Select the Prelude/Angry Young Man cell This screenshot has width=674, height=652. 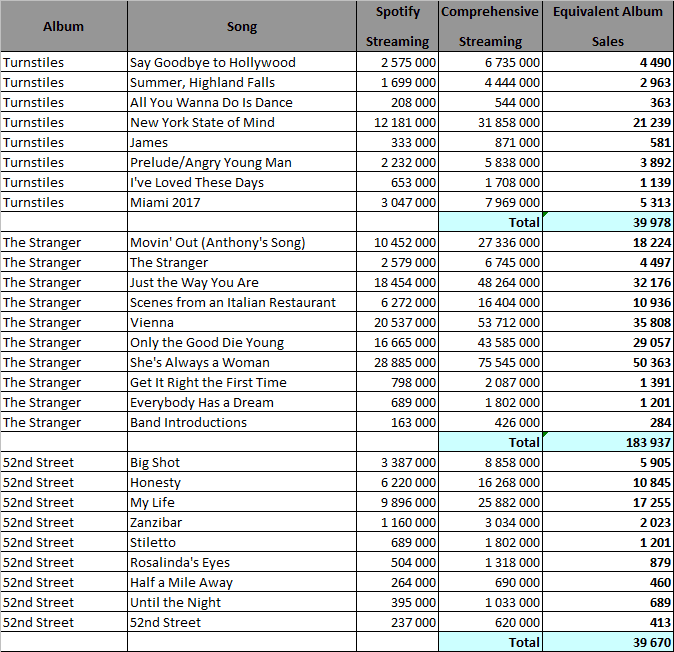(242, 162)
